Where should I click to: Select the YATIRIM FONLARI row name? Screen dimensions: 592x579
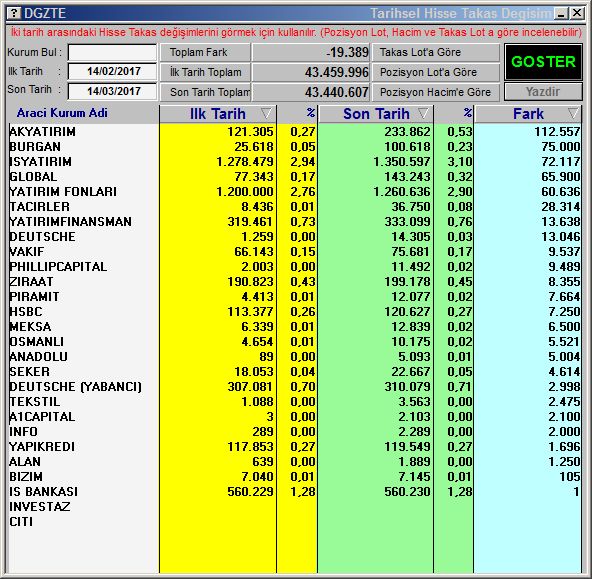click(63, 192)
